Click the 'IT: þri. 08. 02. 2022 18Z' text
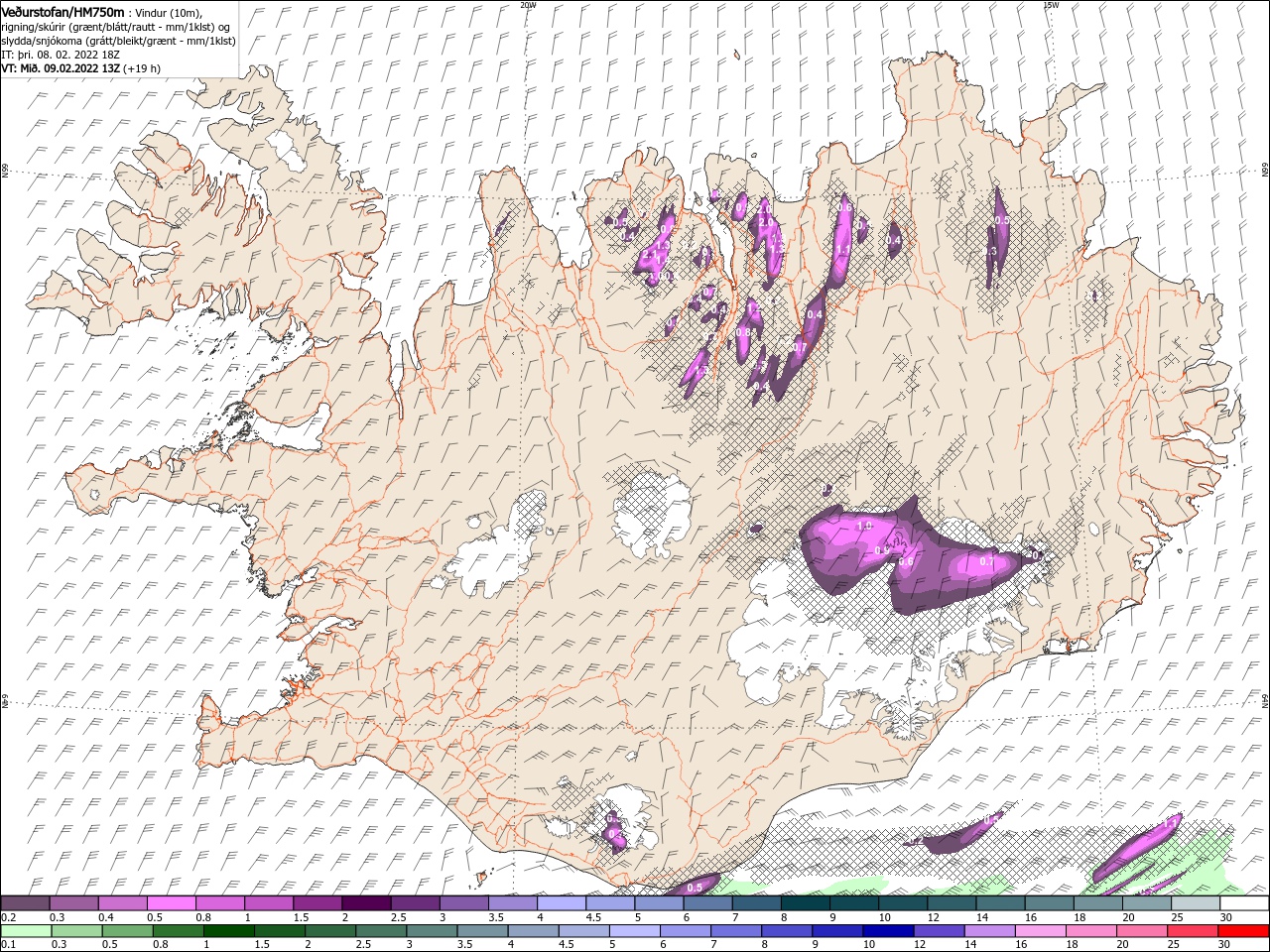 coord(62,55)
